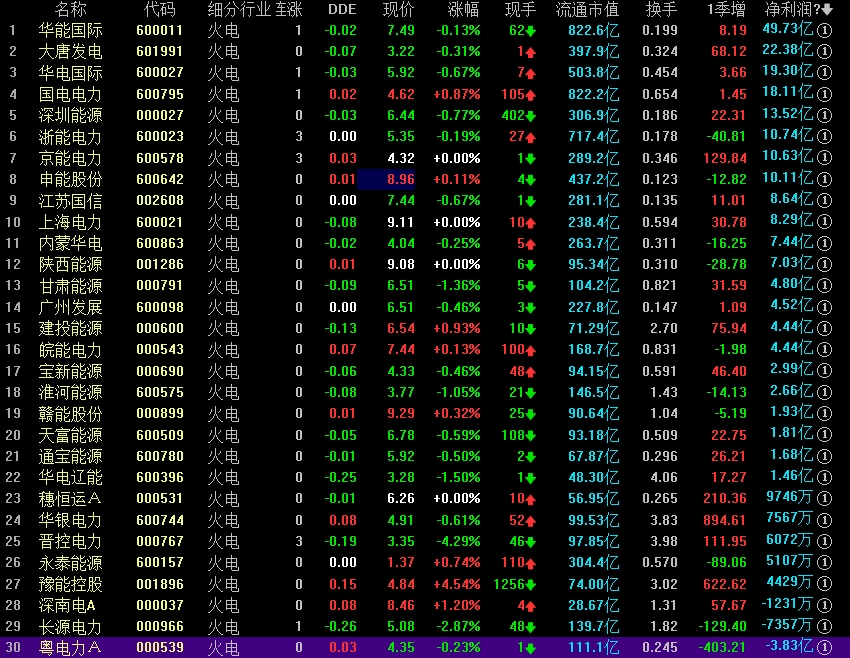
Task: Sort by 涨幅 column header
Action: 464,9
